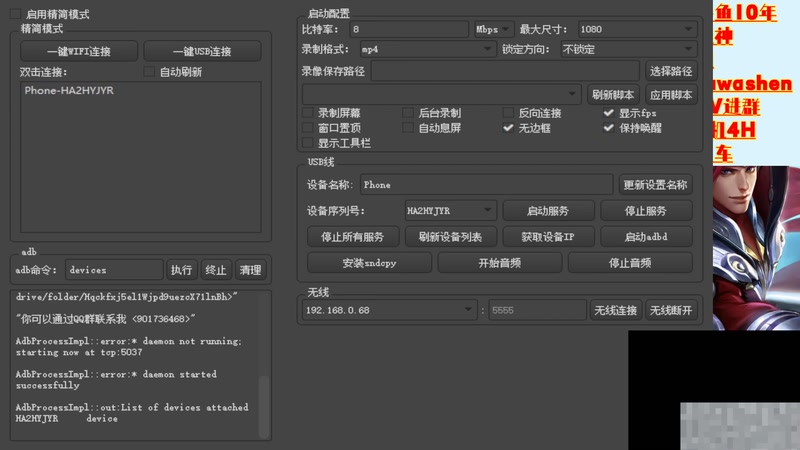Toggle the 自动刷新 checkbox

[149, 72]
